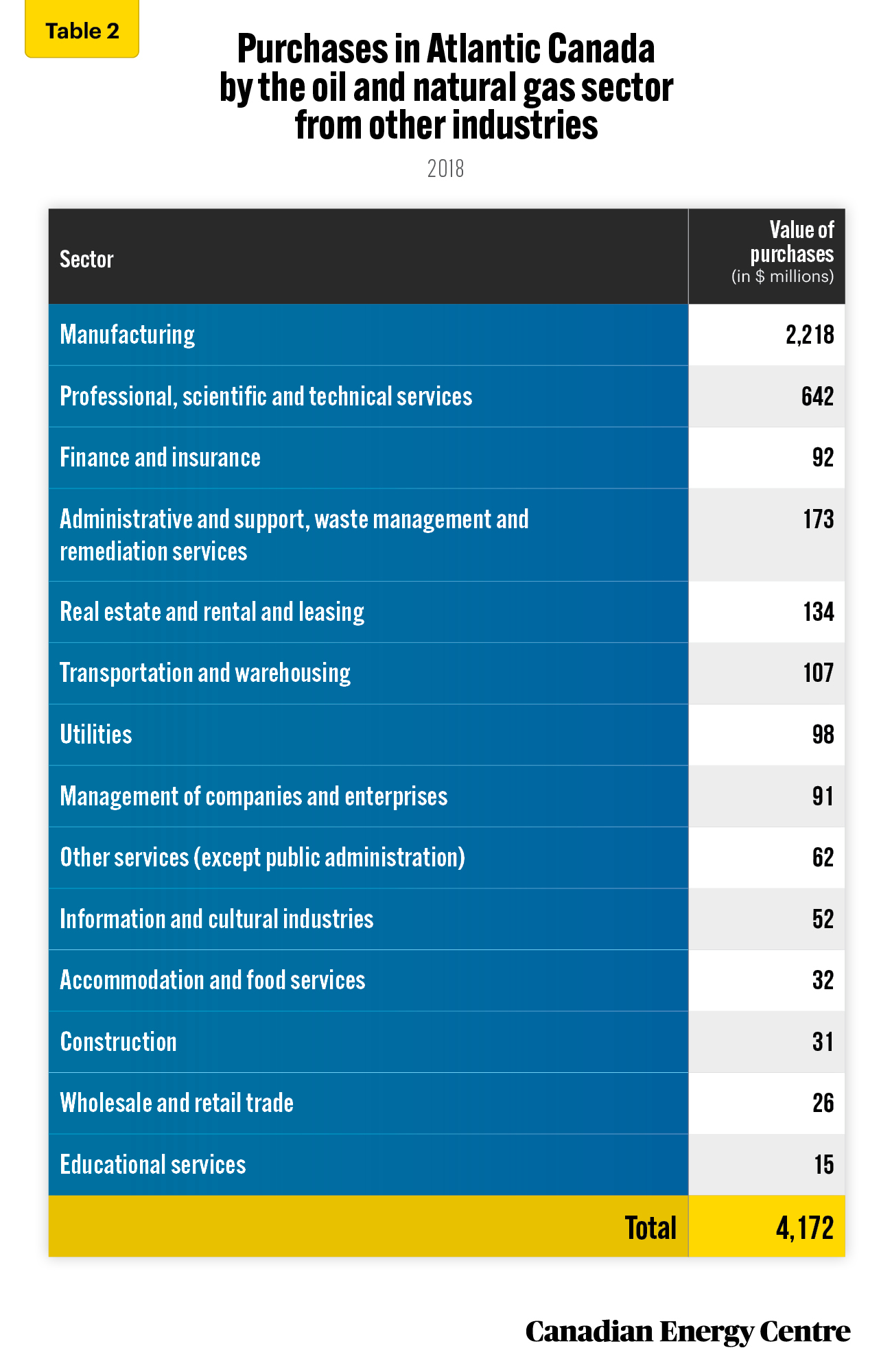Select the Educational services row
Viewport: 892px width, 1372px height.
(447, 1165)
